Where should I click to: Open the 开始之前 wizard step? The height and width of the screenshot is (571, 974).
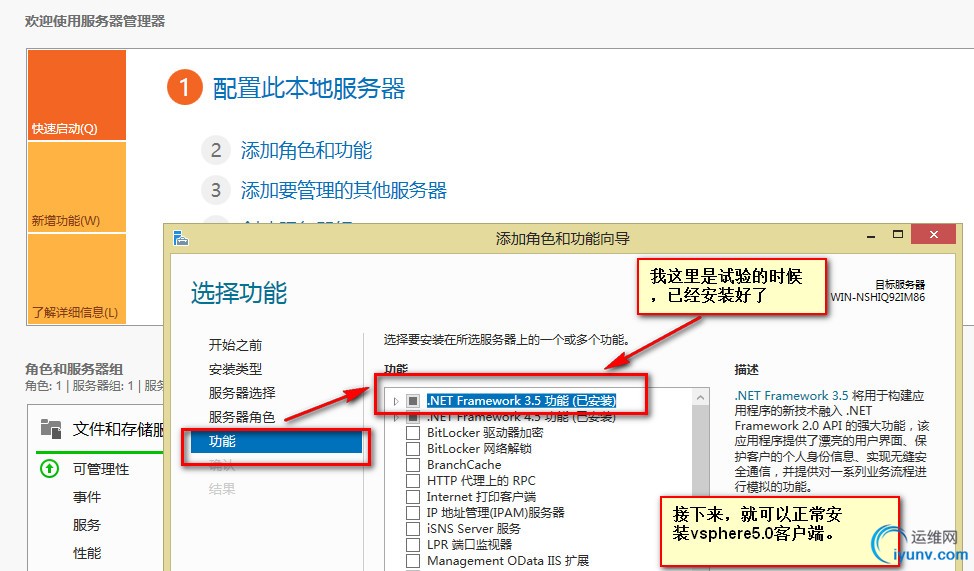pos(235,345)
